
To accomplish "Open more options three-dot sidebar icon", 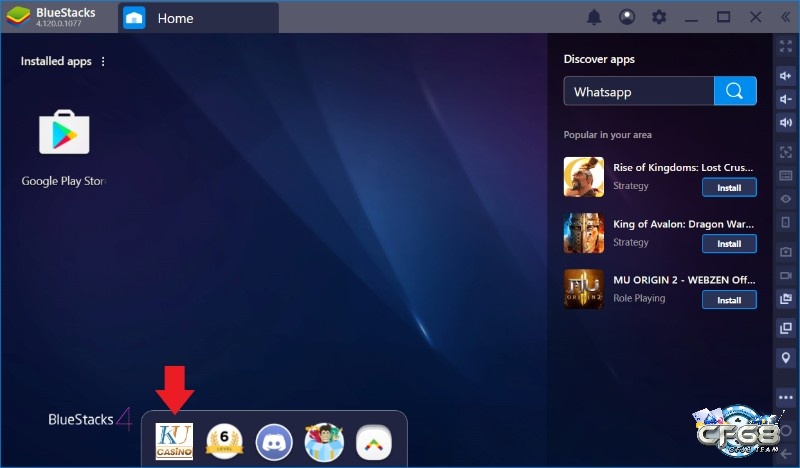I will click(x=786, y=397).
